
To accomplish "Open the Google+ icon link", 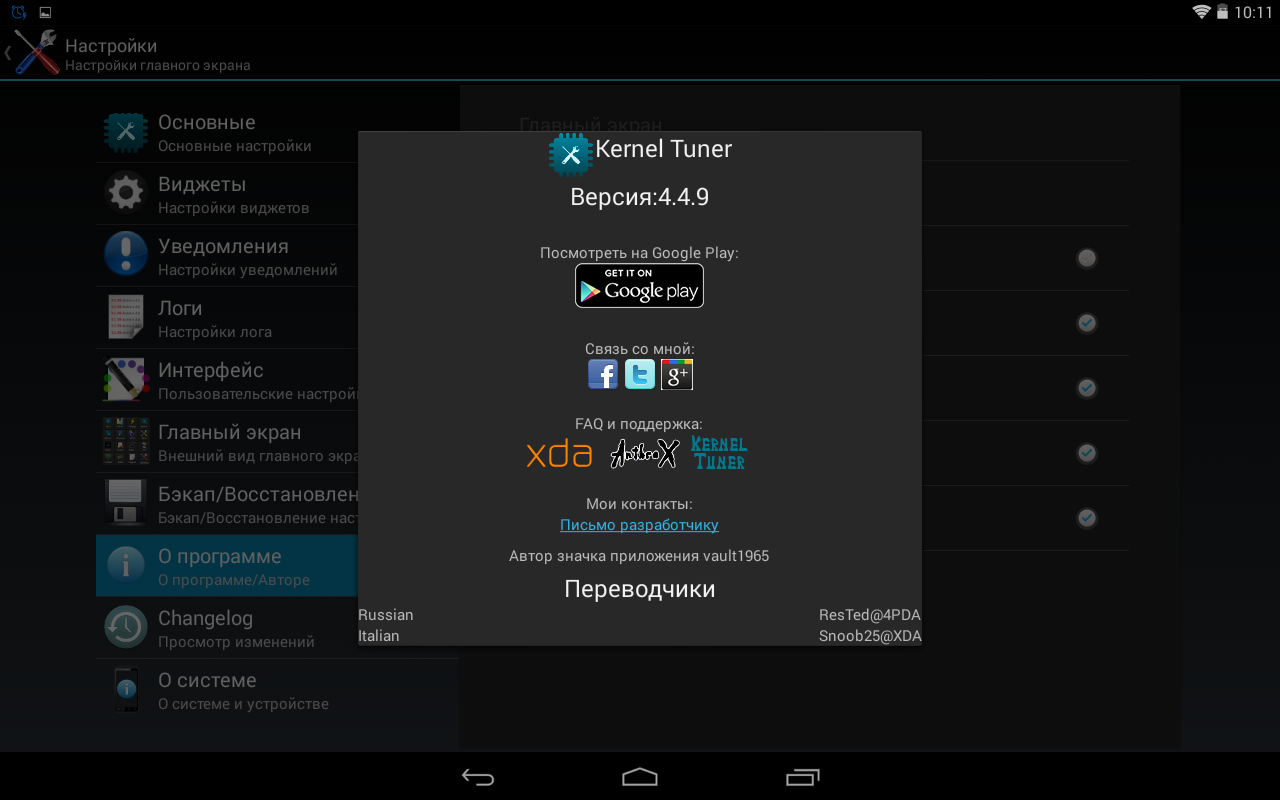I will click(x=677, y=374).
